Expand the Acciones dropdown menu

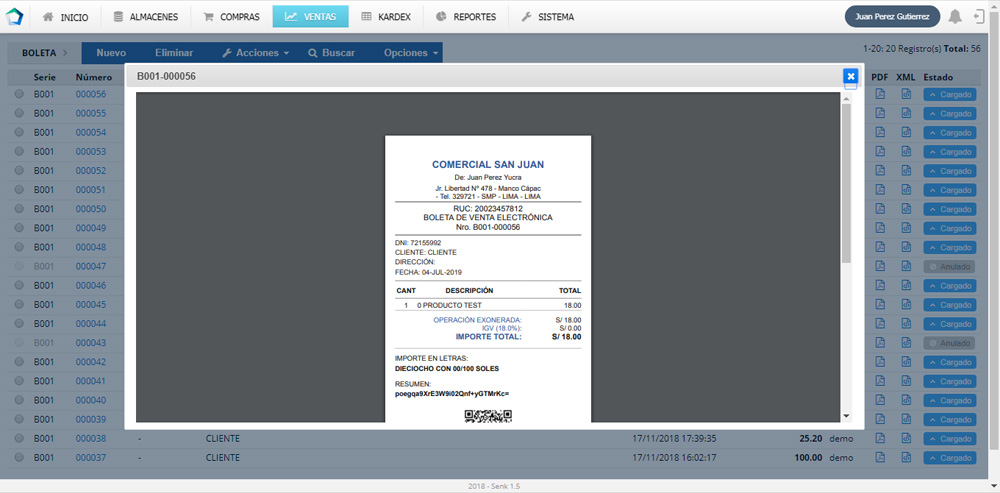tap(255, 53)
